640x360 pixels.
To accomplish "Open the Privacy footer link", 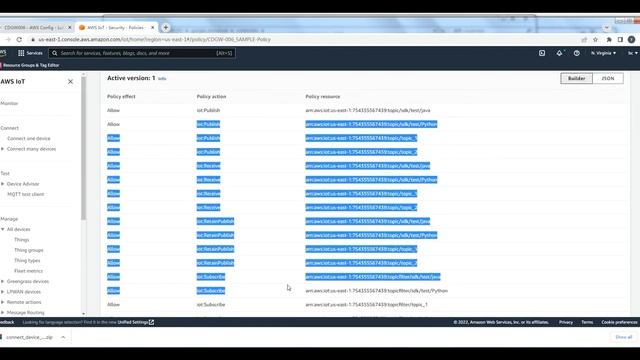I will 566,322.
